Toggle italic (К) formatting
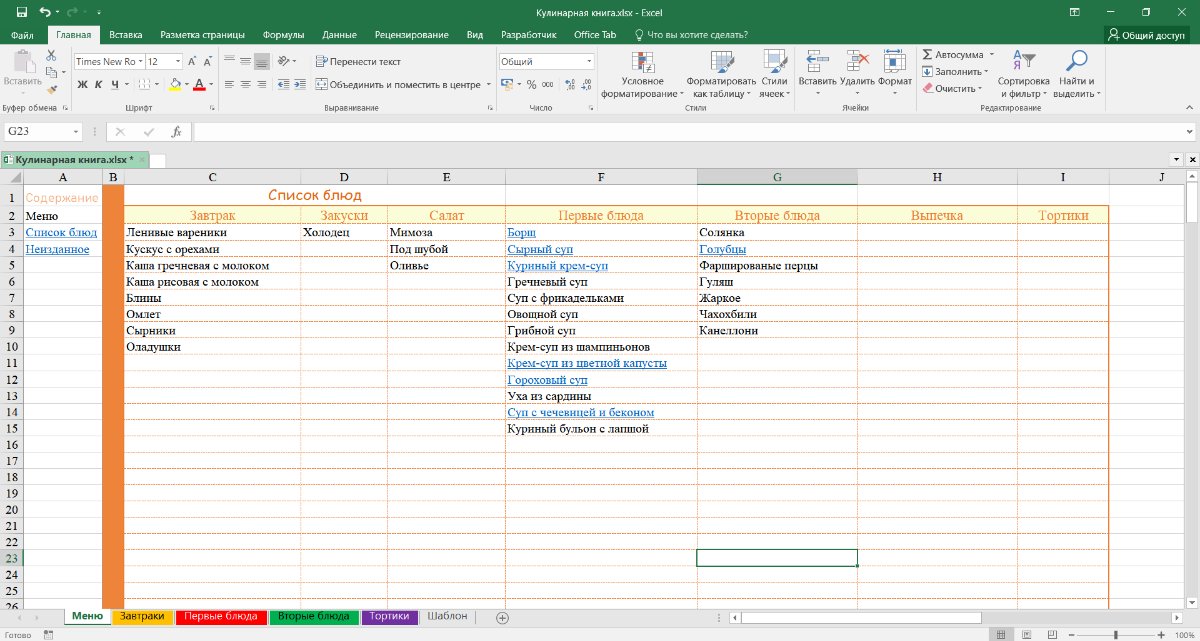 coord(99,85)
